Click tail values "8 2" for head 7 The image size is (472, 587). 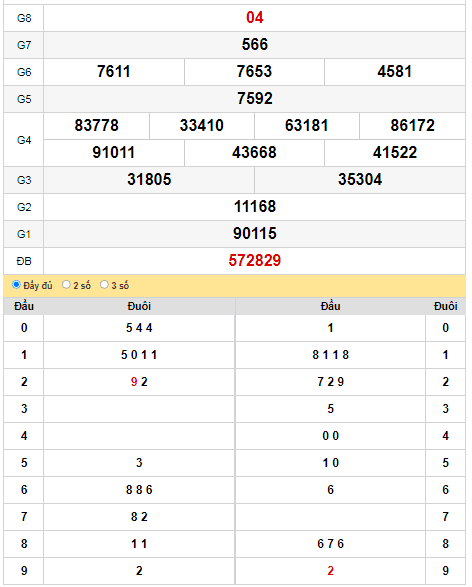tap(139, 517)
